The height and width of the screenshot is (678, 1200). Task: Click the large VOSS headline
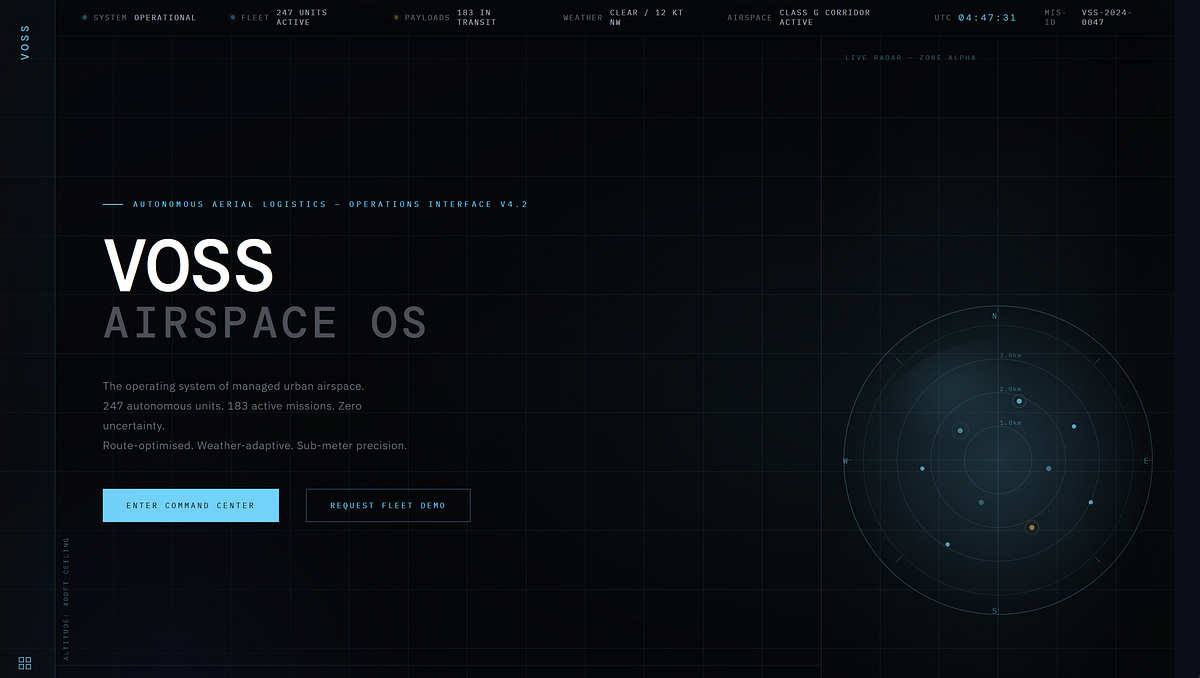pyautogui.click(x=189, y=265)
